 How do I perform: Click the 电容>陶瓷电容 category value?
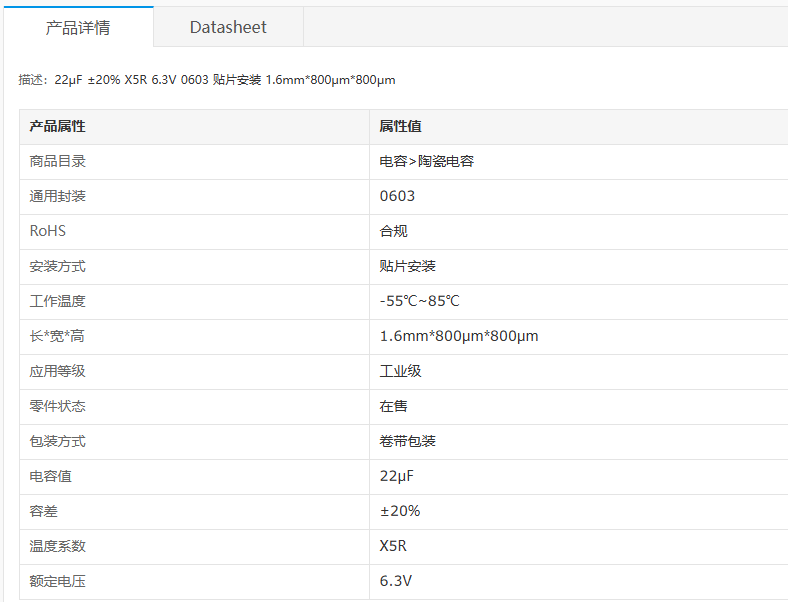pos(427,161)
